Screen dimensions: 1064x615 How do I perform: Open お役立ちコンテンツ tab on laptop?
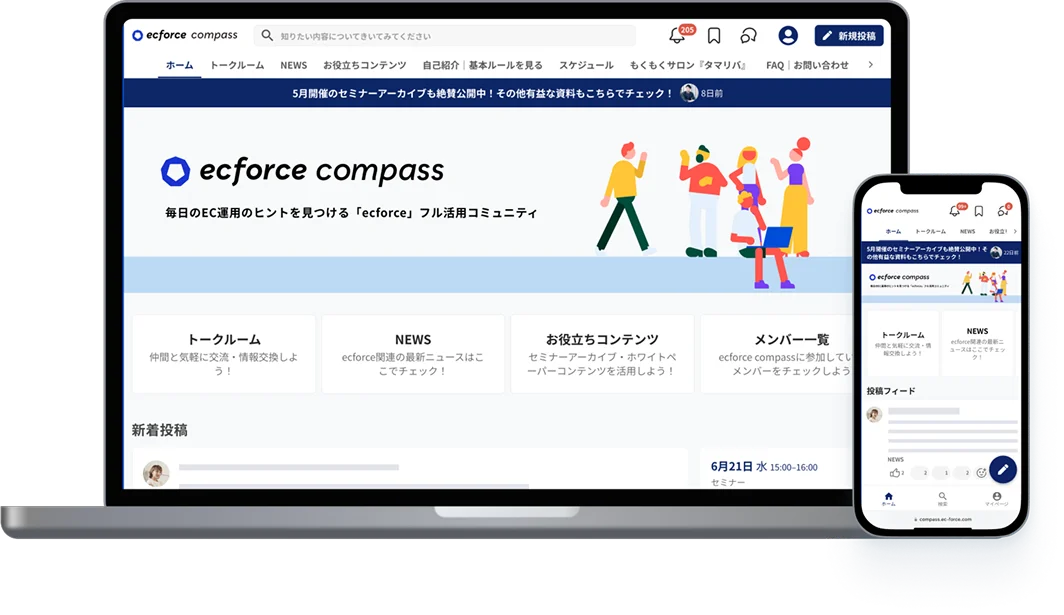coord(364,65)
